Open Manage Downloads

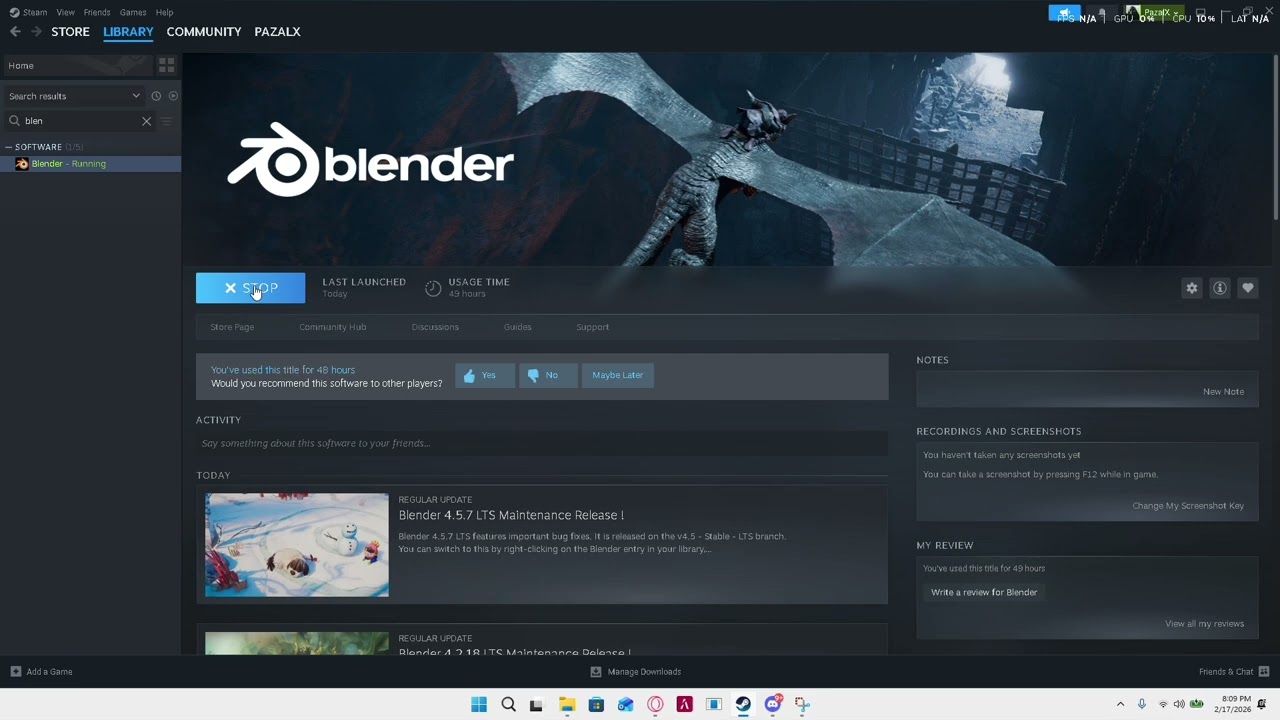pyautogui.click(x=636, y=672)
